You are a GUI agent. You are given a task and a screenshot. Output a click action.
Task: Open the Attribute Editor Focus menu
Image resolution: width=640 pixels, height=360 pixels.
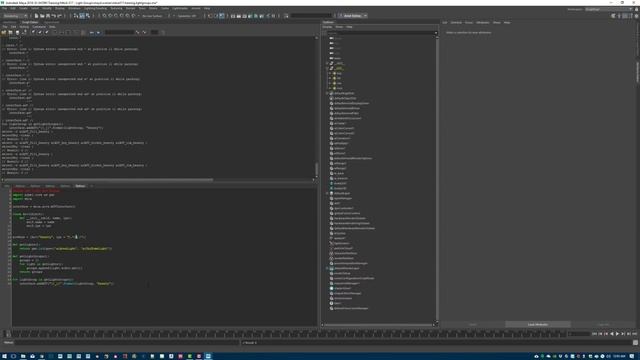[469, 22]
